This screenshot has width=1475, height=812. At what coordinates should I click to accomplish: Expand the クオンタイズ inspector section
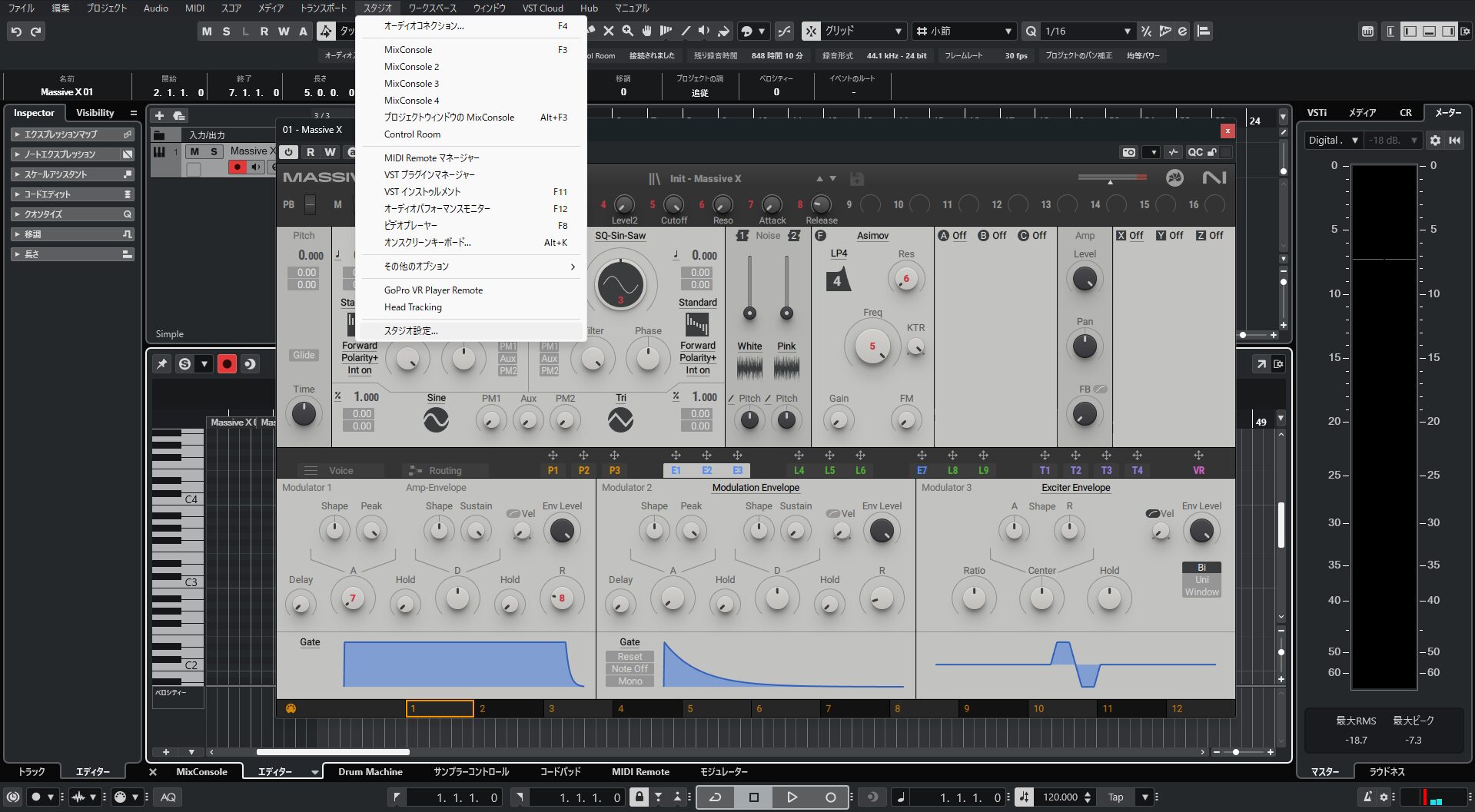point(72,214)
